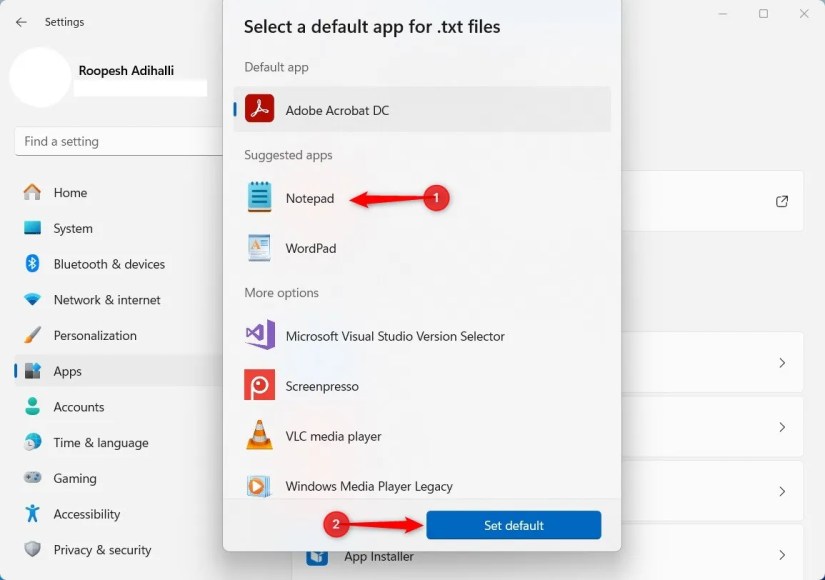Click the WordPad app icon
Image resolution: width=825 pixels, height=580 pixels.
pyautogui.click(x=259, y=247)
